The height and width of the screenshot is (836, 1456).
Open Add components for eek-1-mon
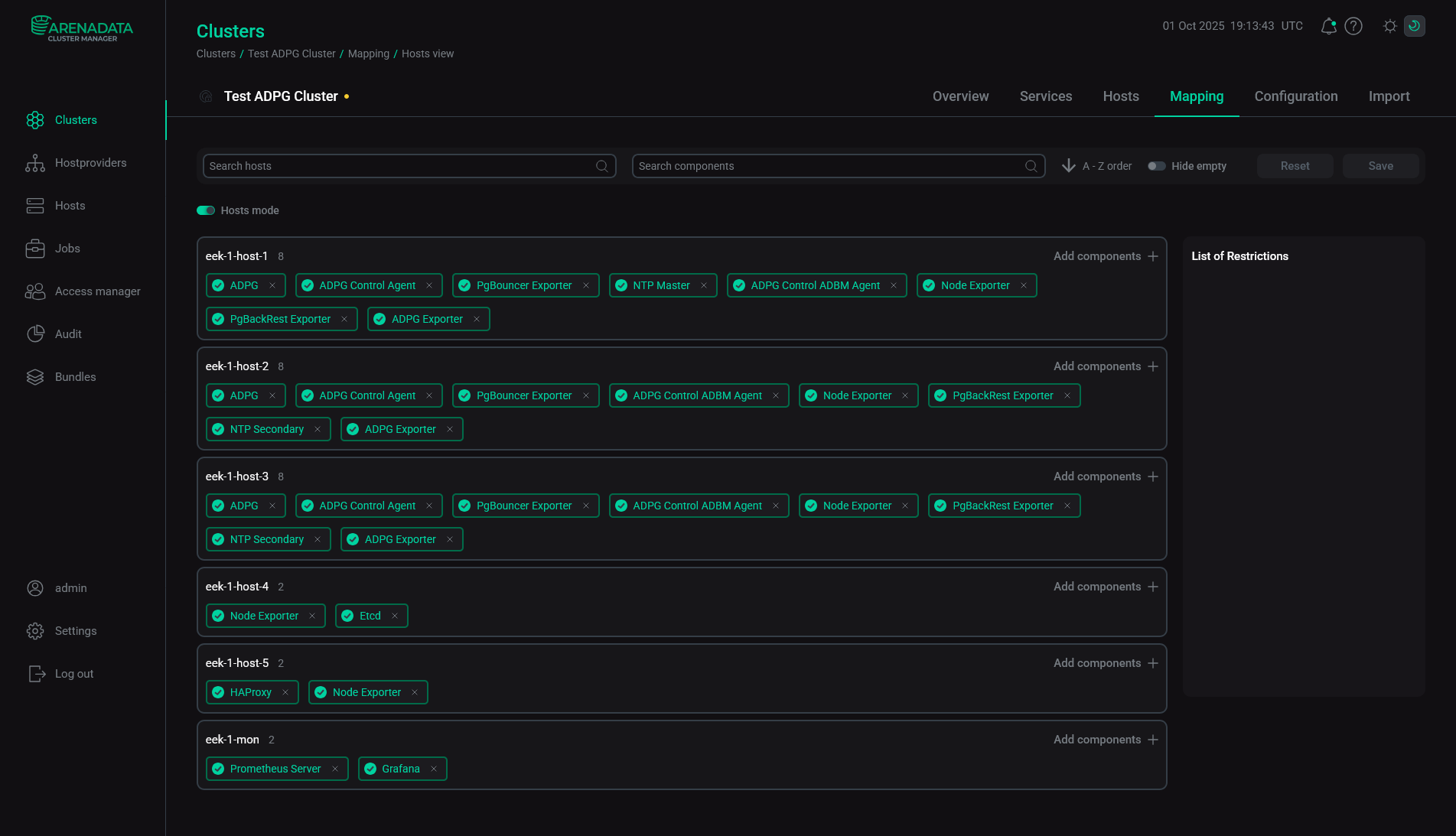[x=1106, y=740]
